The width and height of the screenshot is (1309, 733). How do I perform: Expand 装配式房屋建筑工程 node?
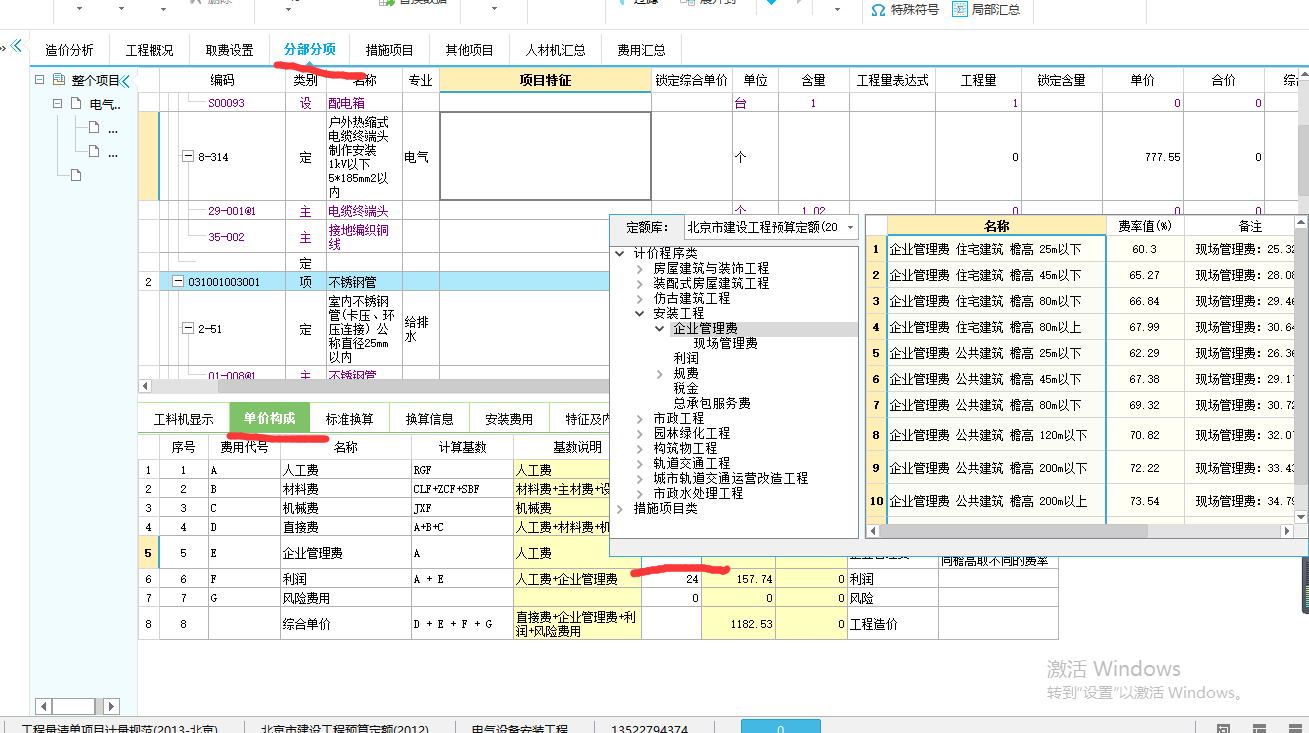coord(641,283)
